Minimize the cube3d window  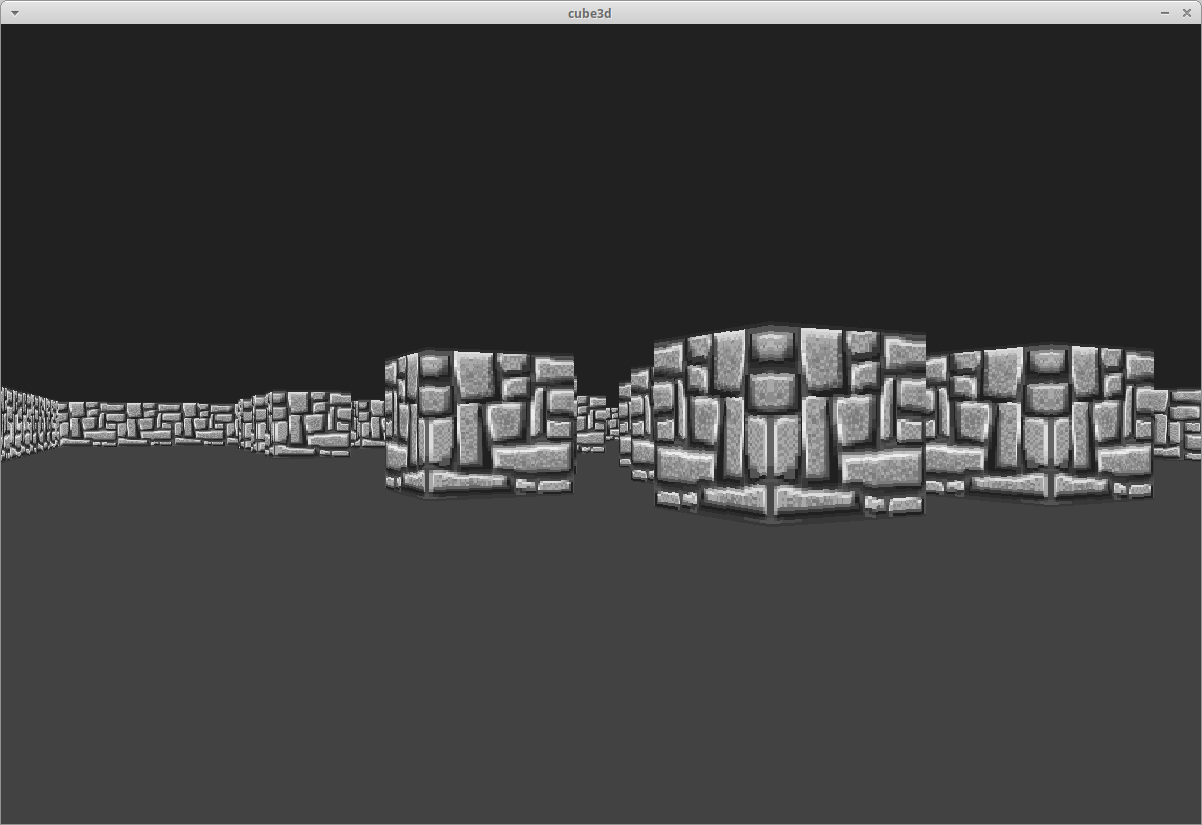1166,13
